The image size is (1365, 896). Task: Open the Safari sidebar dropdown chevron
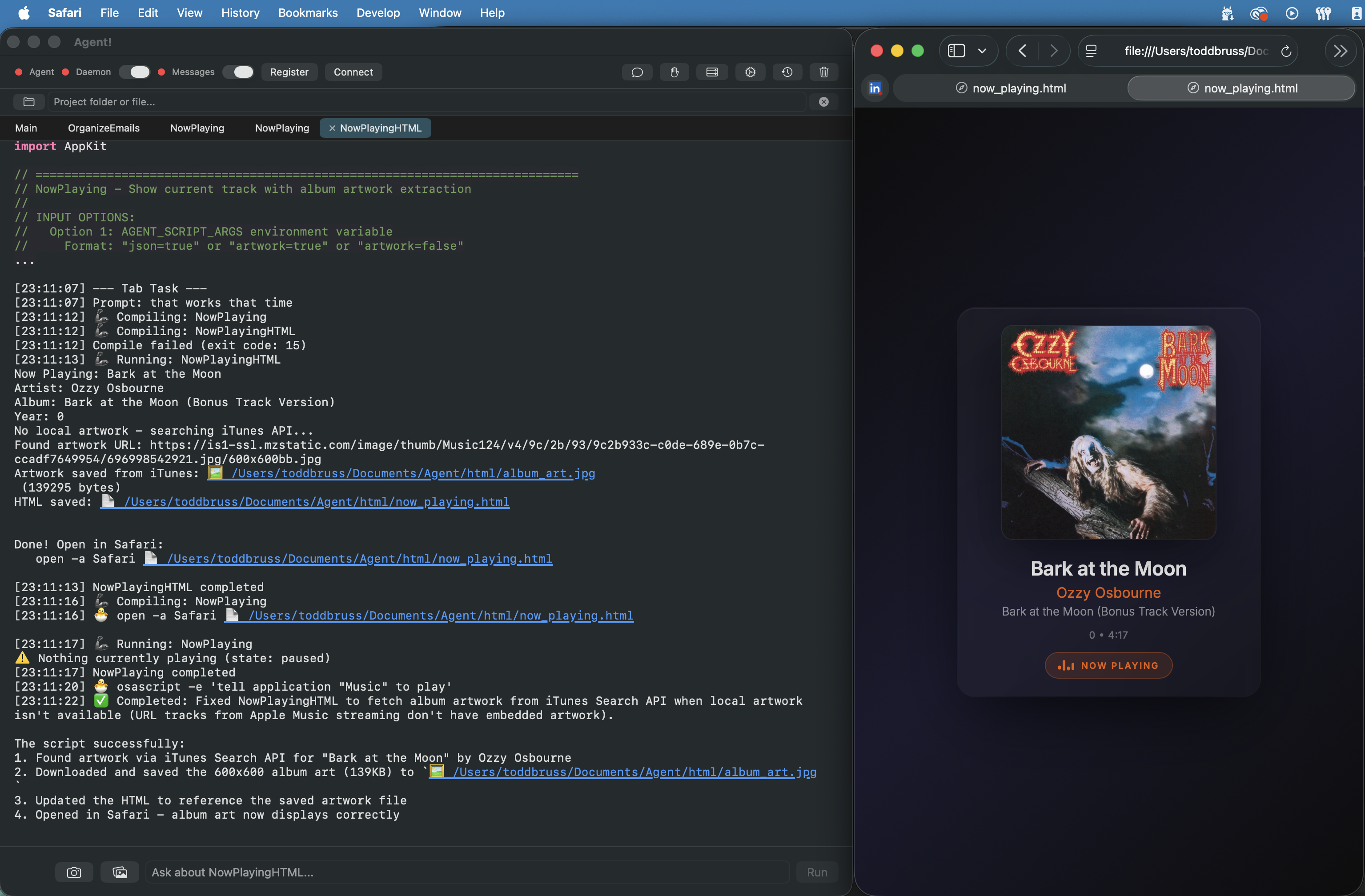click(983, 51)
